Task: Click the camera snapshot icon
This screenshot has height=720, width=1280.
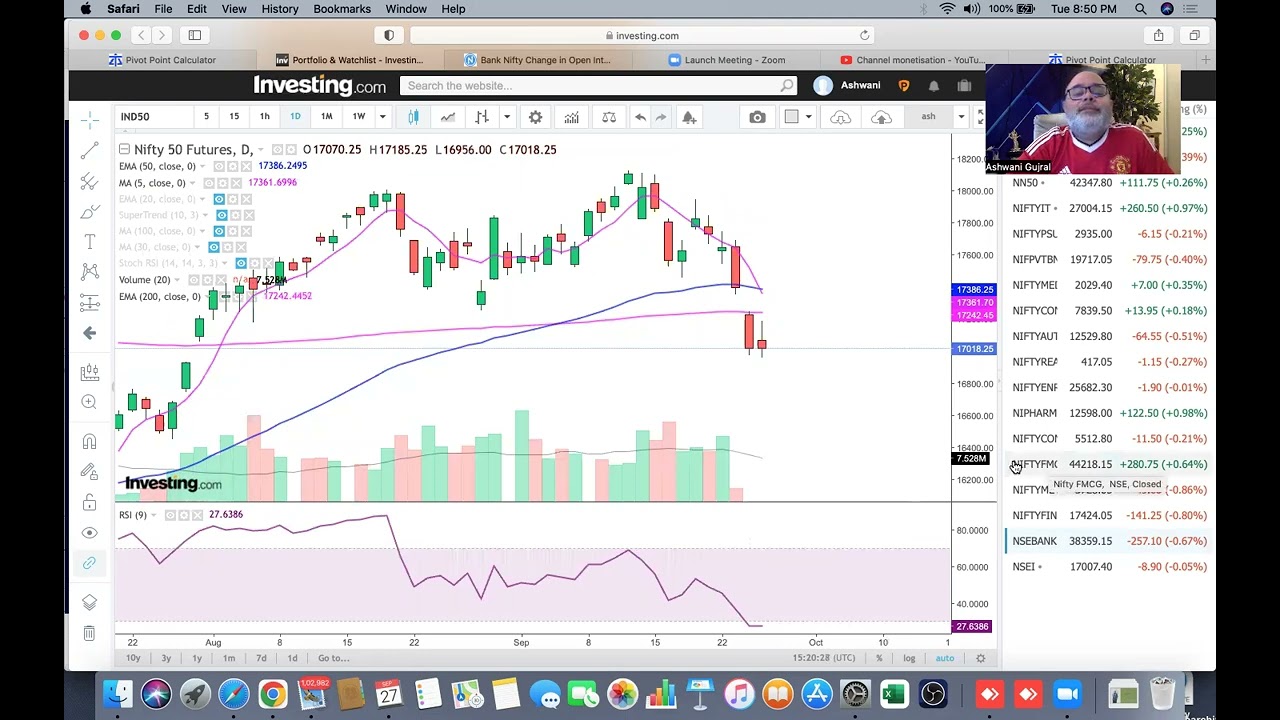Action: click(x=757, y=117)
